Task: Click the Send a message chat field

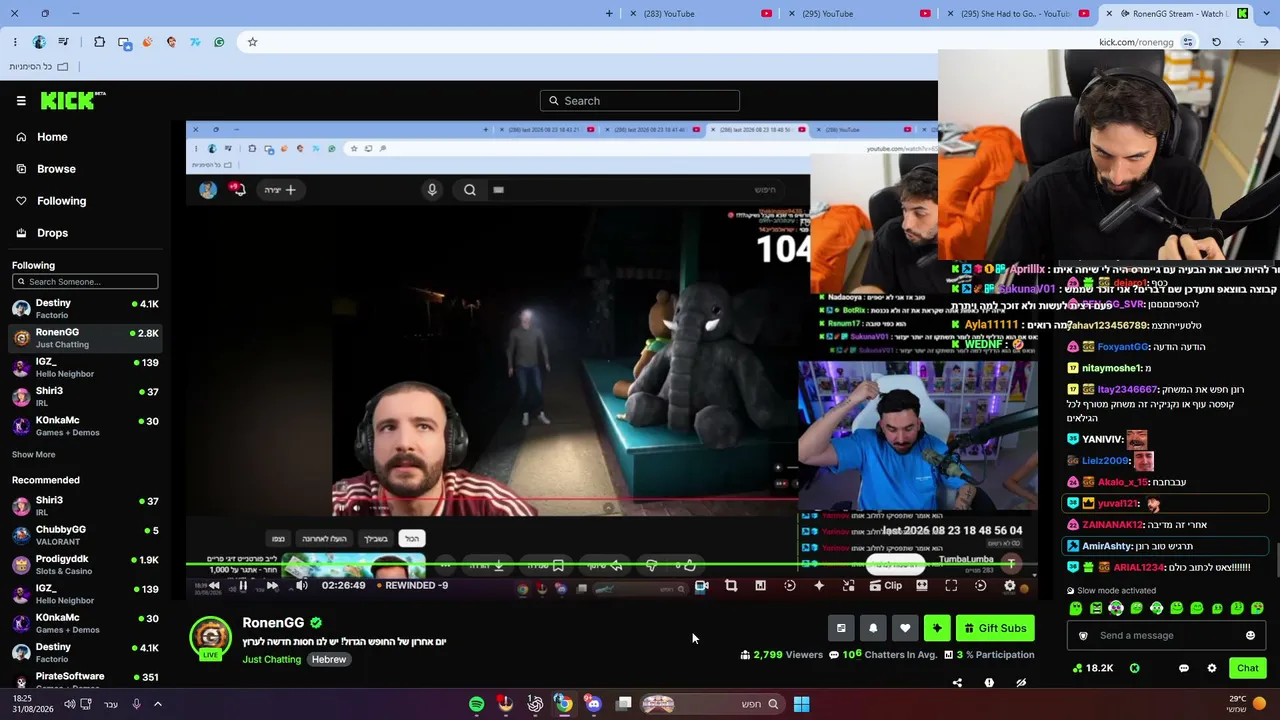Action: (1168, 636)
